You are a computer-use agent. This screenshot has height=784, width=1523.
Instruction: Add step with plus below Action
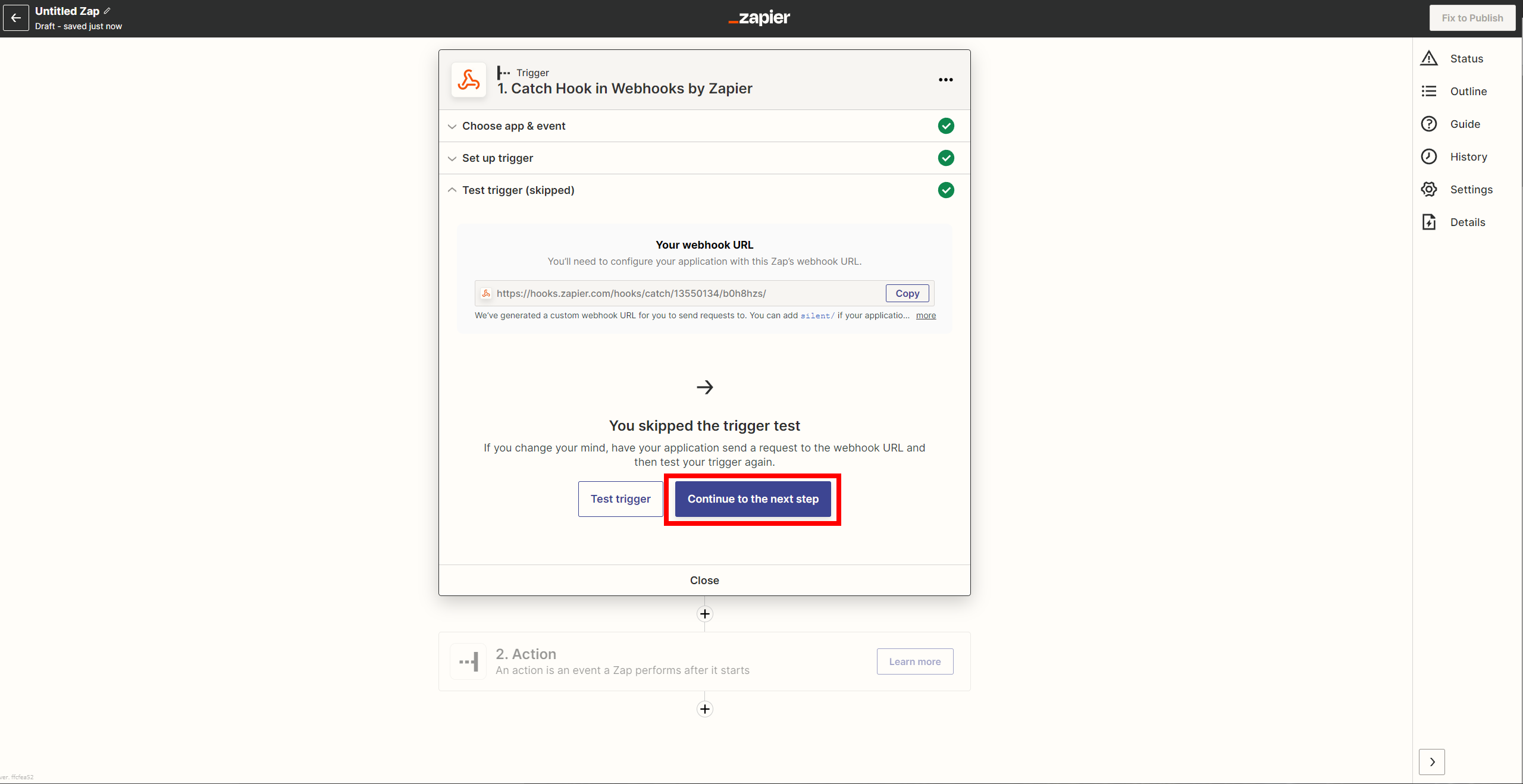click(704, 709)
